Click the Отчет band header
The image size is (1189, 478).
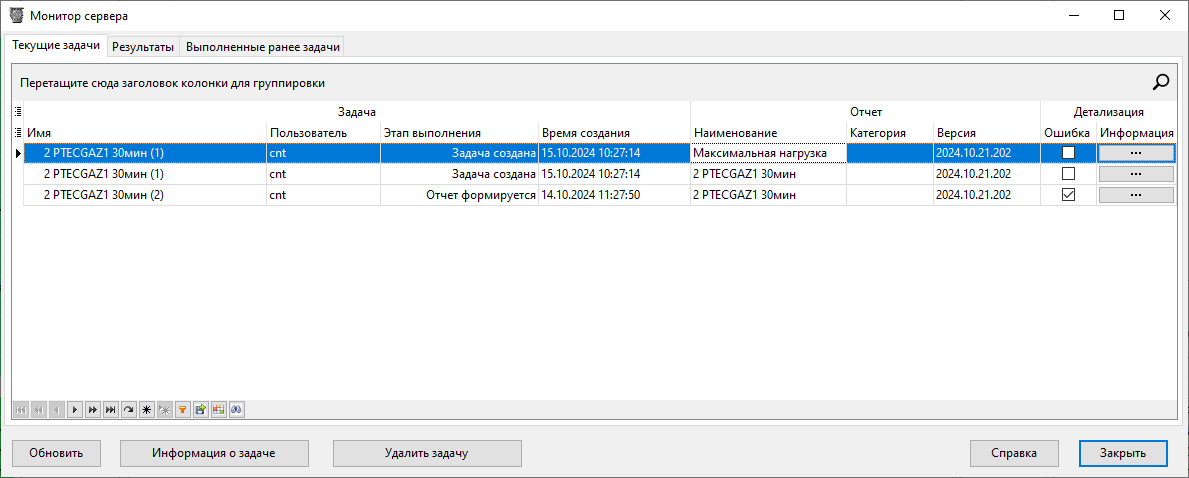pyautogui.click(x=865, y=112)
